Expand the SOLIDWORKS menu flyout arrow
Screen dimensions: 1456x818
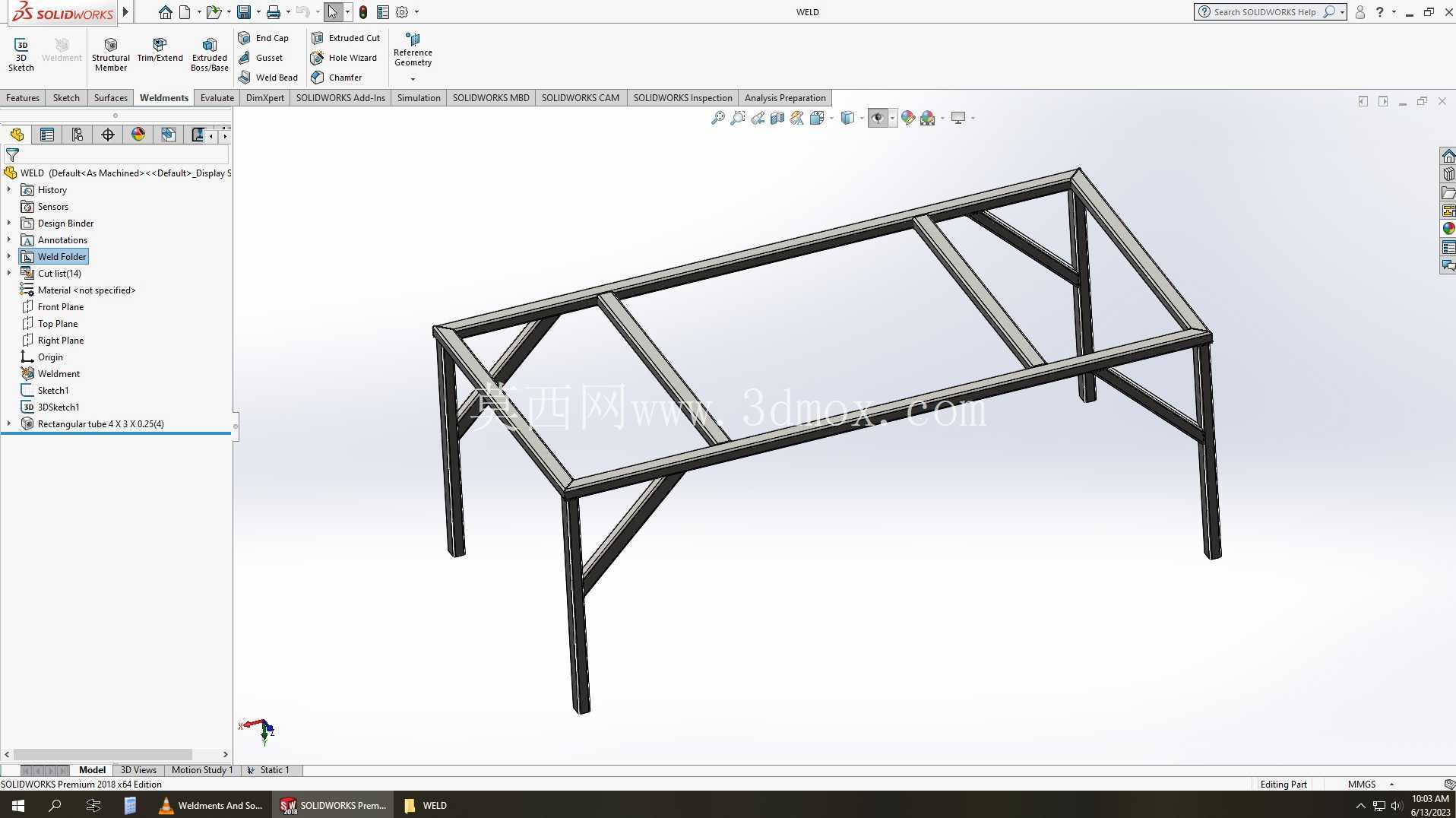(x=126, y=12)
